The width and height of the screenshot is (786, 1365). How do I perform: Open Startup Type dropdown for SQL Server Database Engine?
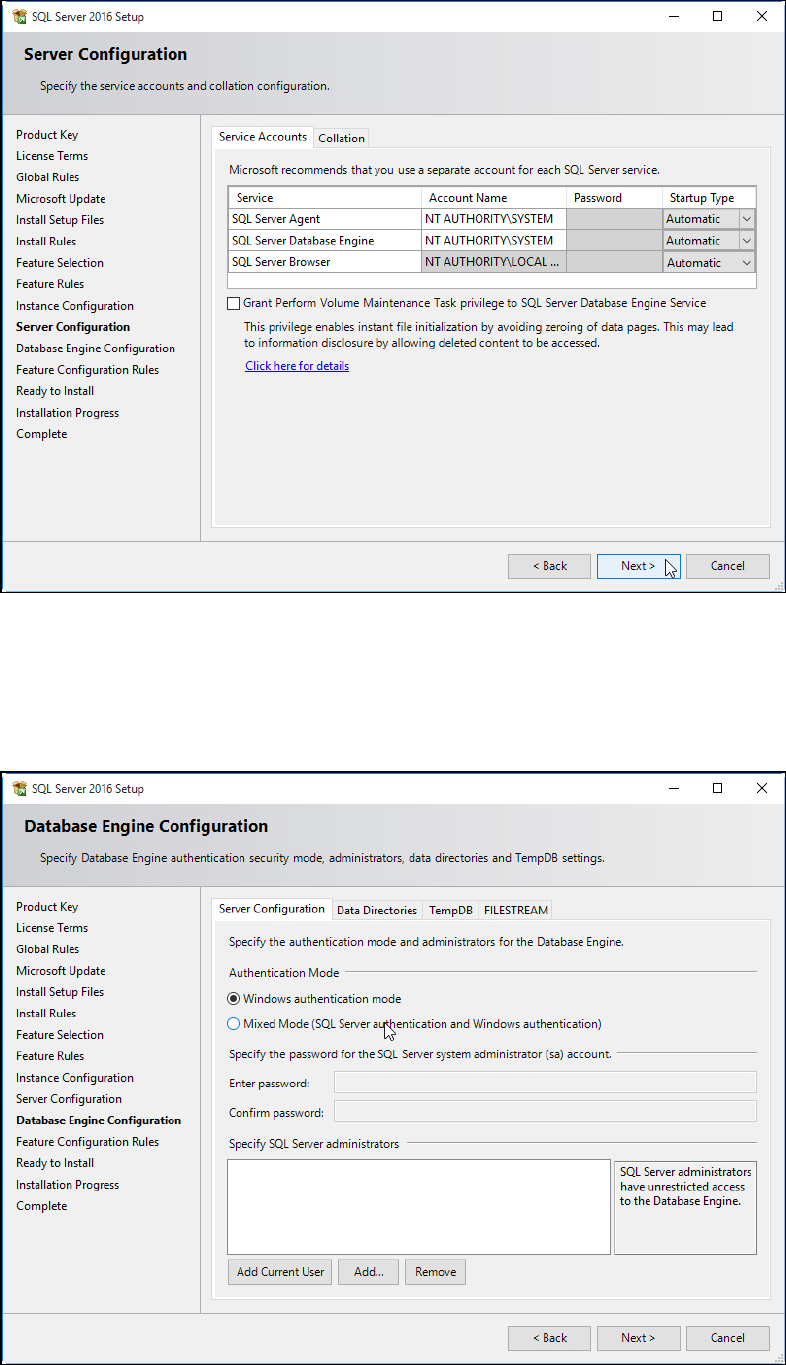click(x=746, y=241)
